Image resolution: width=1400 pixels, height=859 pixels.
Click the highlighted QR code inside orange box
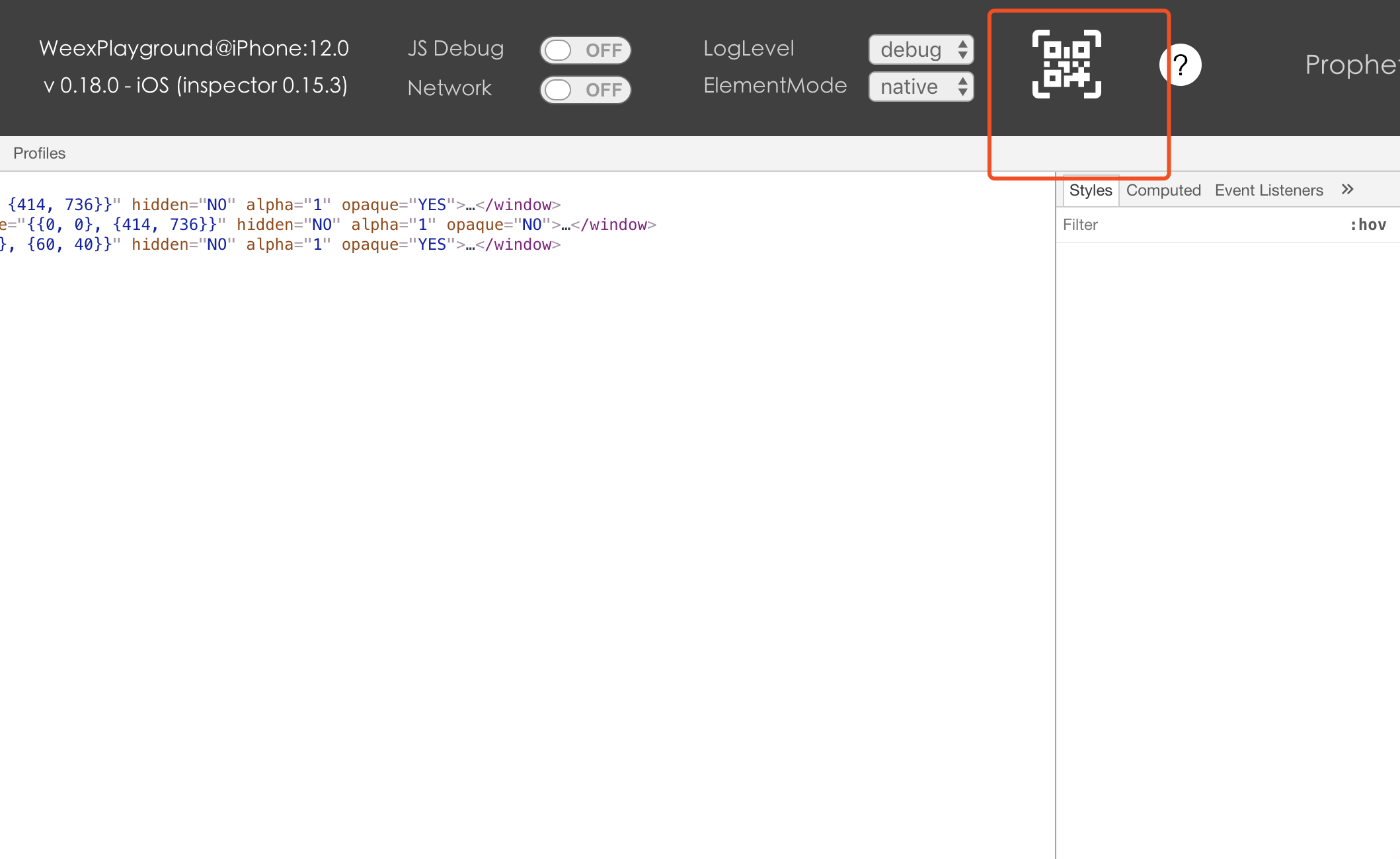[x=1067, y=65]
